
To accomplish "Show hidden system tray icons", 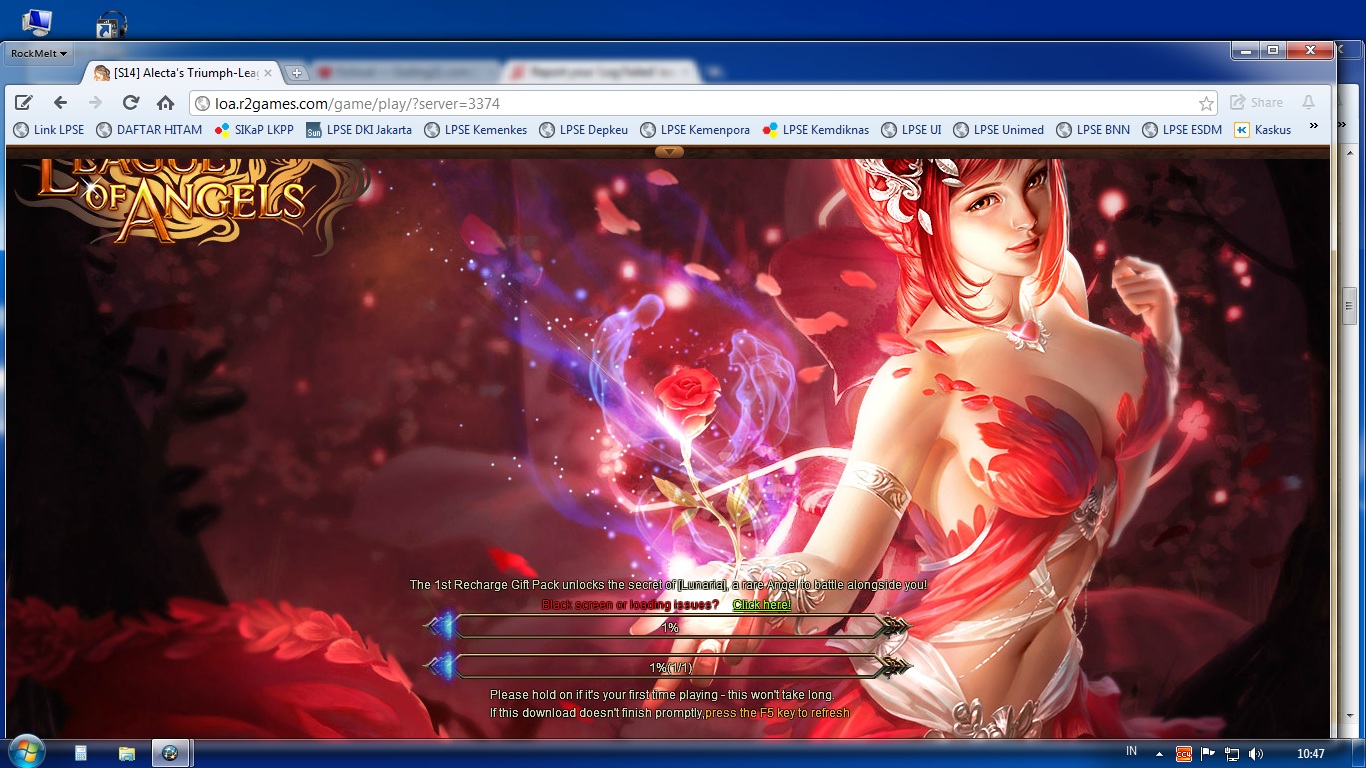I will point(1159,753).
